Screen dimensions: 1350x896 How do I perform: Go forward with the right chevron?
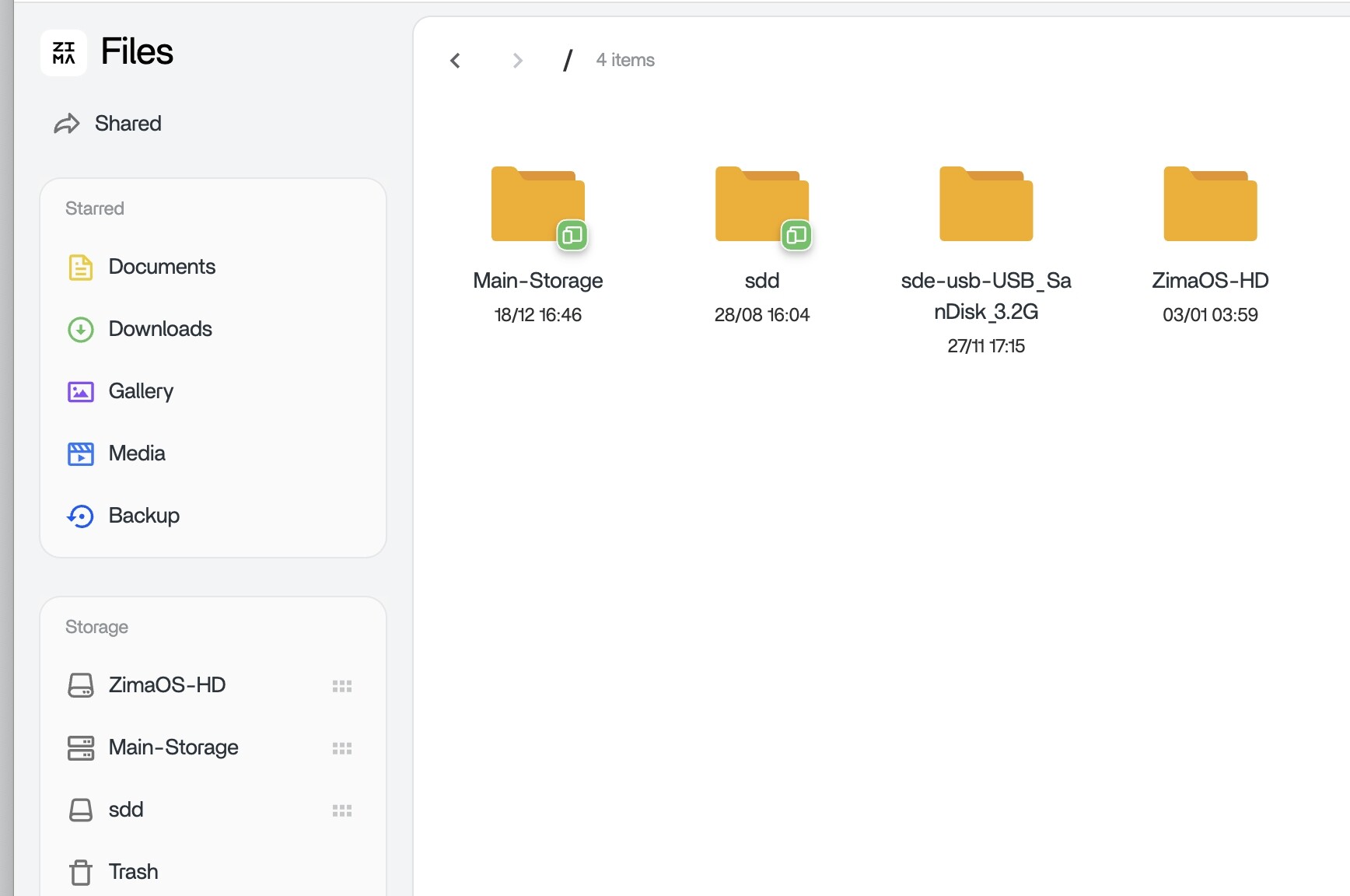[x=518, y=61]
